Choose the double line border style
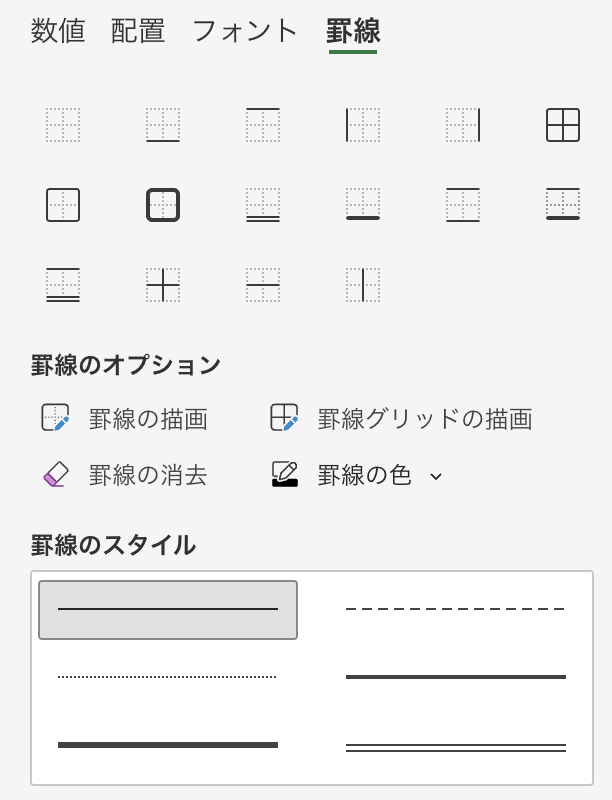Screen dimensions: 612x800 pos(455,747)
